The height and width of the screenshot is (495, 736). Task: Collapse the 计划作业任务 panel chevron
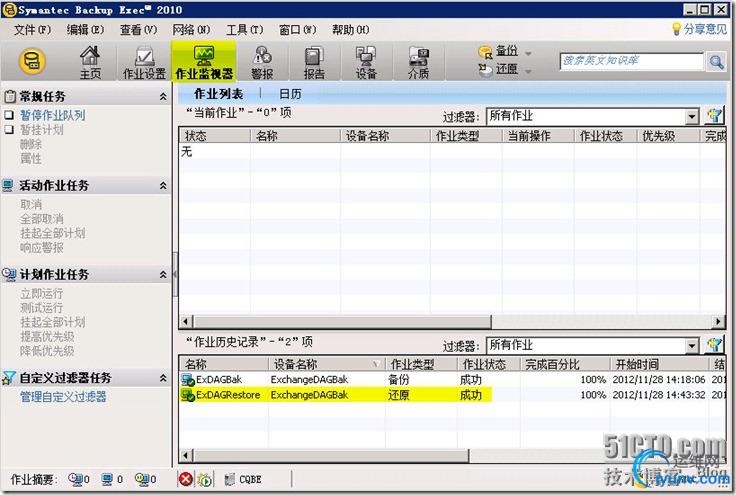pyautogui.click(x=163, y=274)
